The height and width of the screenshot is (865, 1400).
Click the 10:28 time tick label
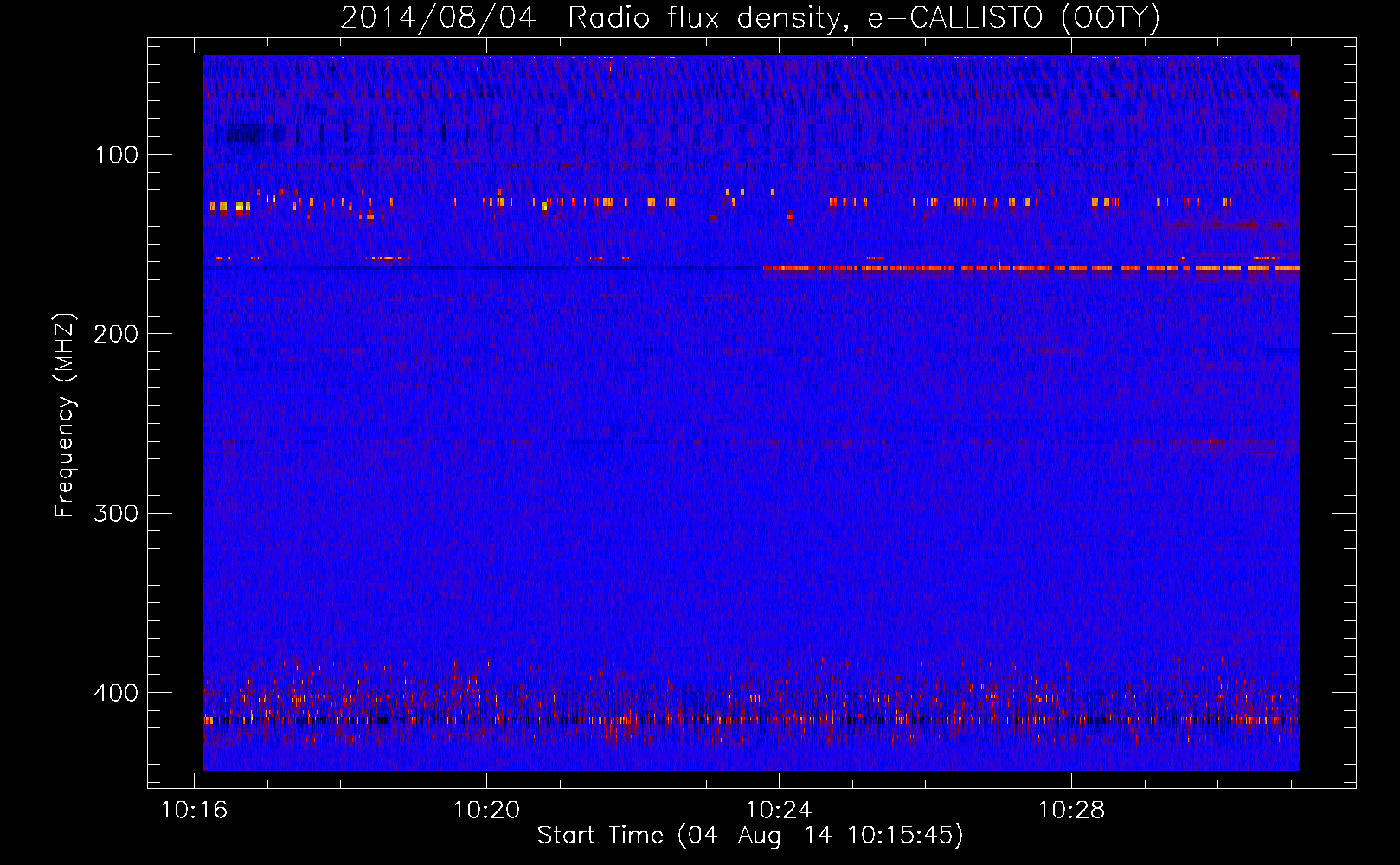point(1071,810)
